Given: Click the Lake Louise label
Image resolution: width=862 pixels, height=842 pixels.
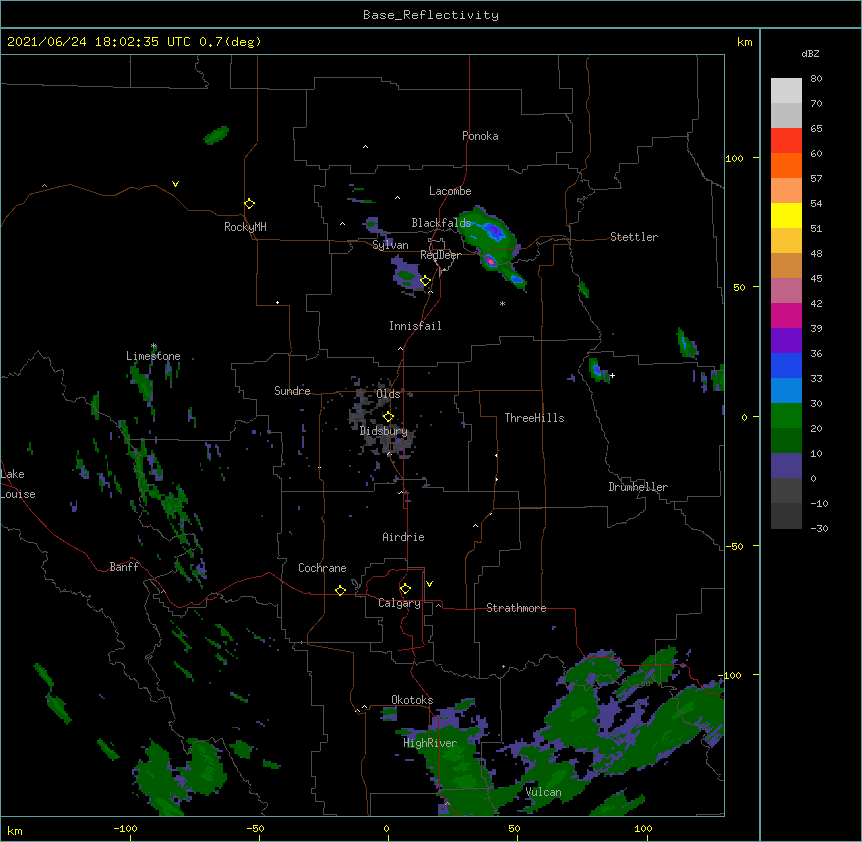Looking at the screenshot, I should click(18, 484).
